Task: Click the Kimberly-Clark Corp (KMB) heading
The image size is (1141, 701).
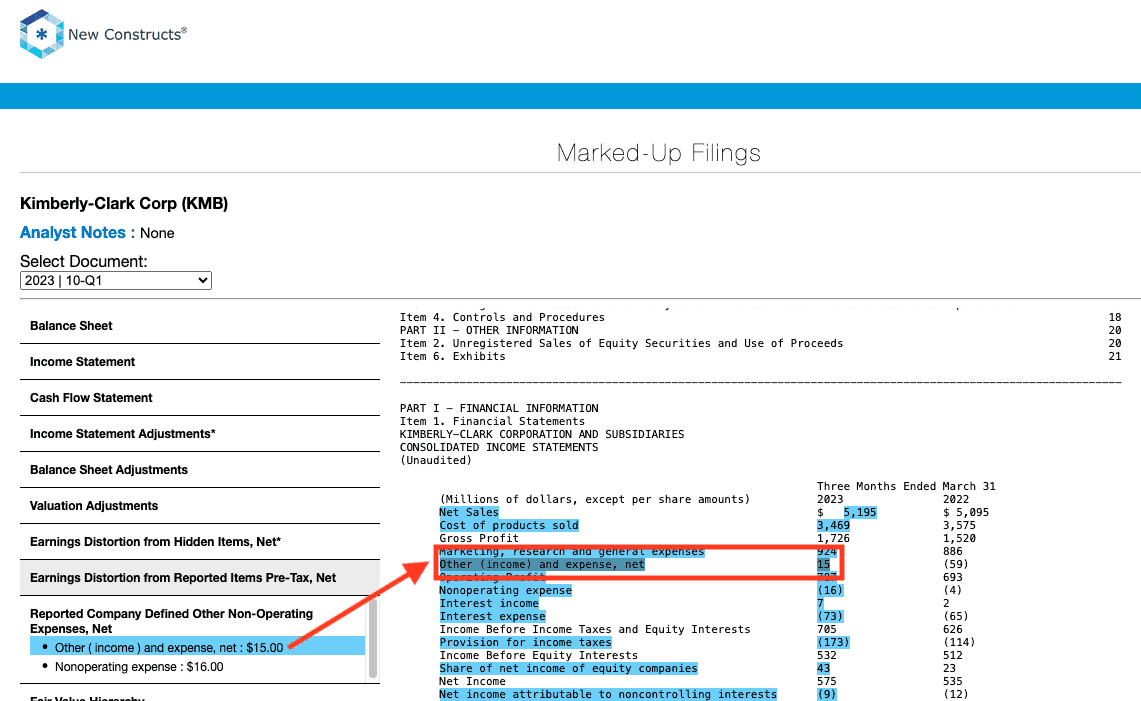Action: [124, 204]
